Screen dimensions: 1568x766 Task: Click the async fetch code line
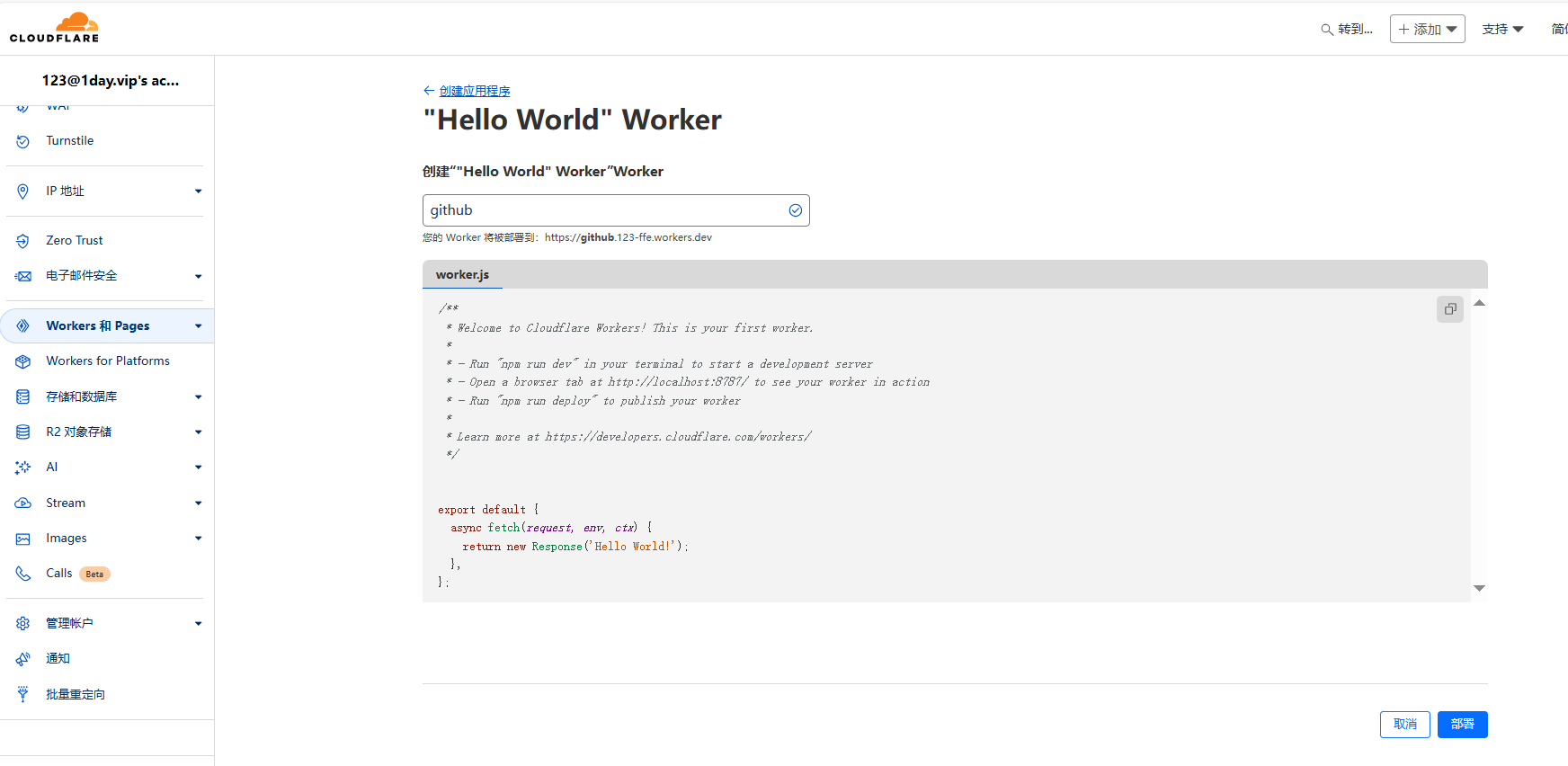coord(551,528)
